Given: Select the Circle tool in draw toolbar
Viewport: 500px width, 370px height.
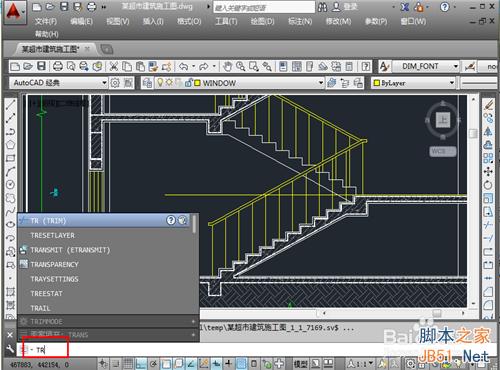Looking at the screenshot, I should click(10, 184).
